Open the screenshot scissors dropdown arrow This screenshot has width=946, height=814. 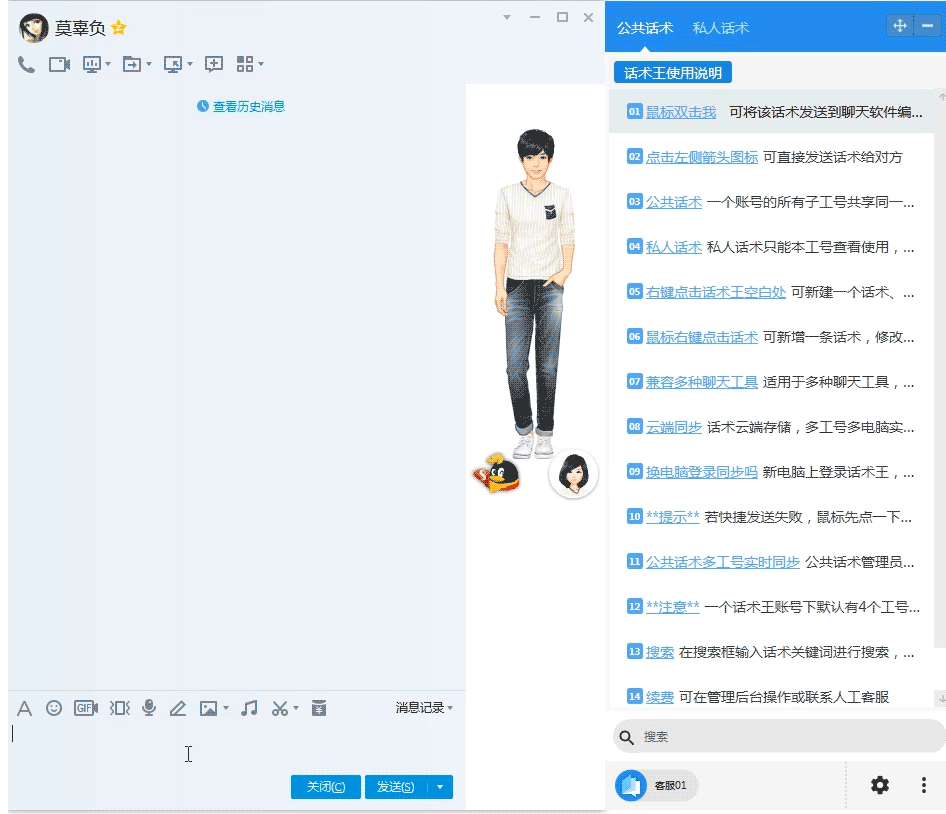296,709
